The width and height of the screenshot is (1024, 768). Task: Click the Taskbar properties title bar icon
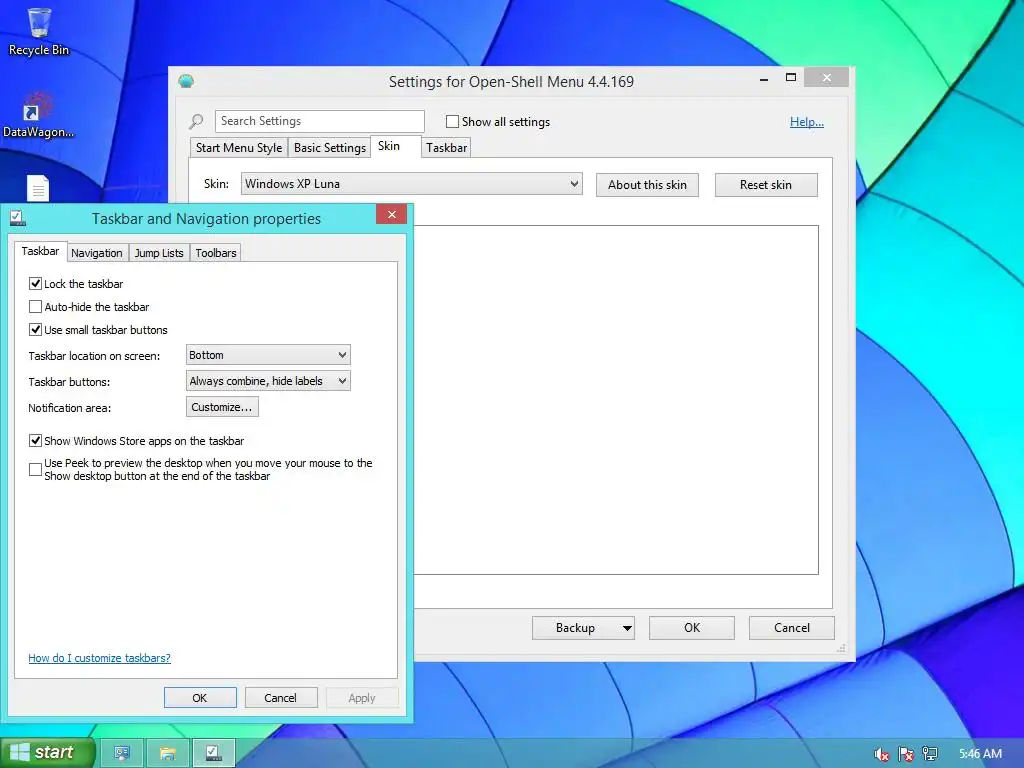[x=18, y=218]
